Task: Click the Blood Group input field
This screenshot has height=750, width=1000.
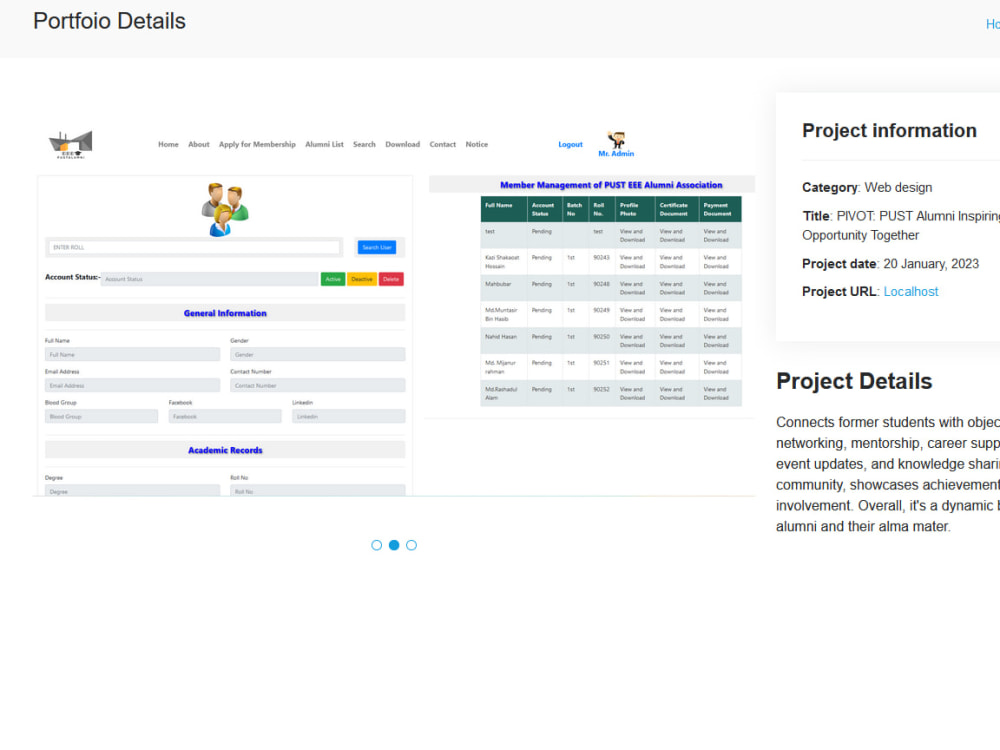Action: 101,416
